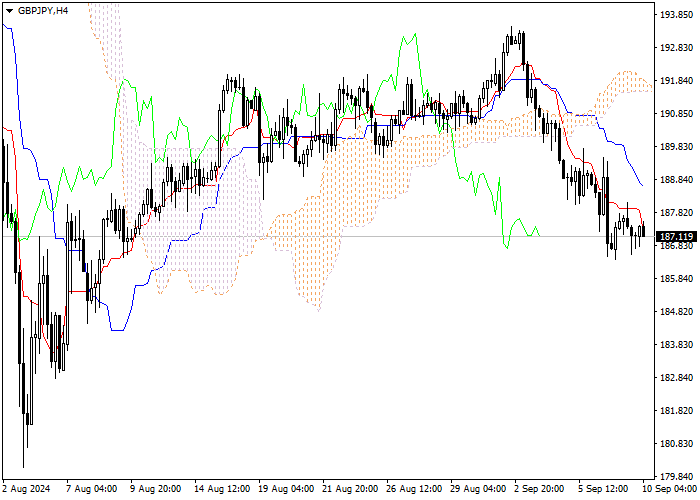This screenshot has width=700, height=500.
Task: Click the 29 Aug 04:00 time label
Action: (x=479, y=489)
